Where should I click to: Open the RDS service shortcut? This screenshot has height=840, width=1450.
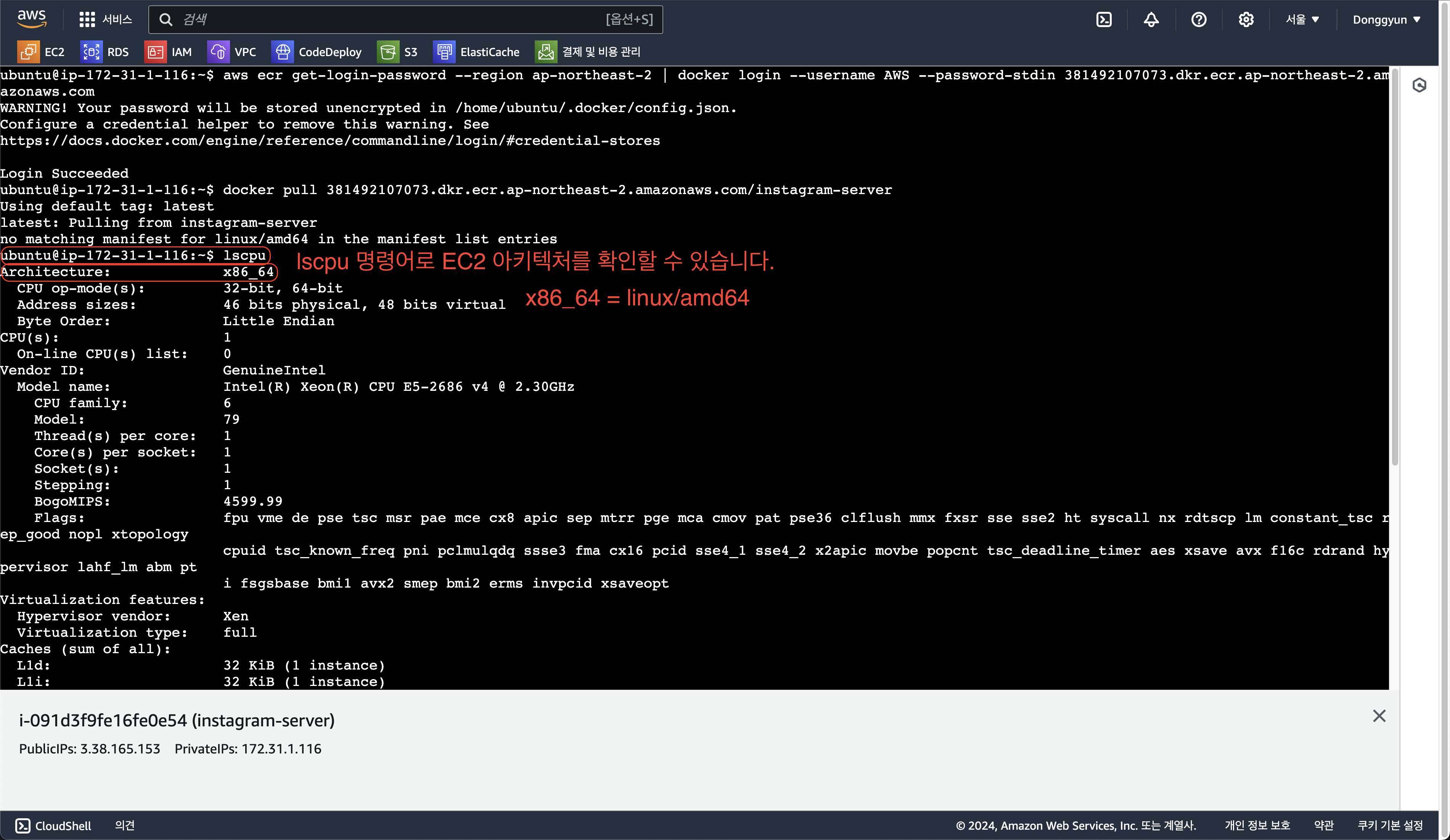tap(105, 52)
